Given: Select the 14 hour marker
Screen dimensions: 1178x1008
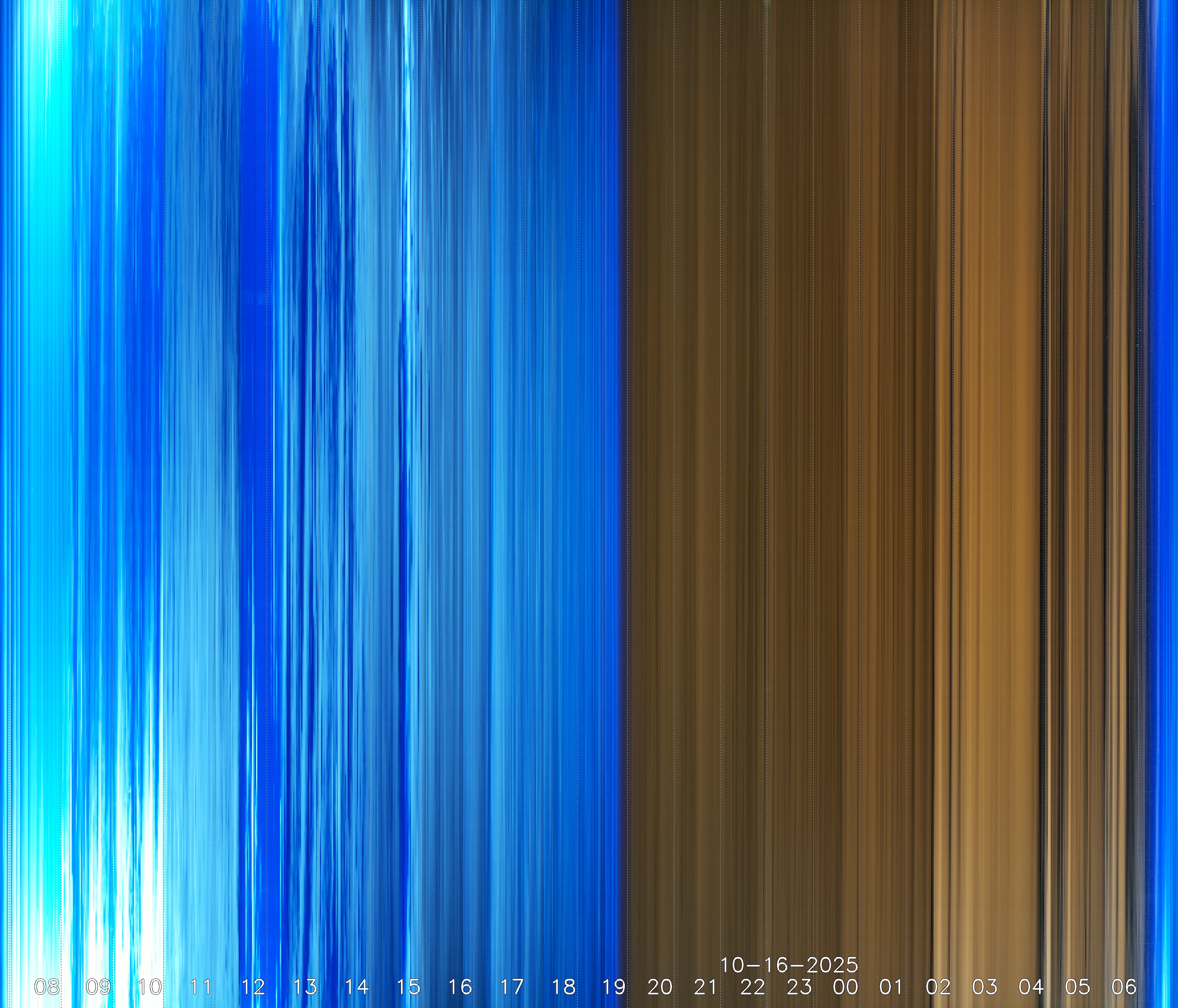Looking at the screenshot, I should (x=357, y=987).
